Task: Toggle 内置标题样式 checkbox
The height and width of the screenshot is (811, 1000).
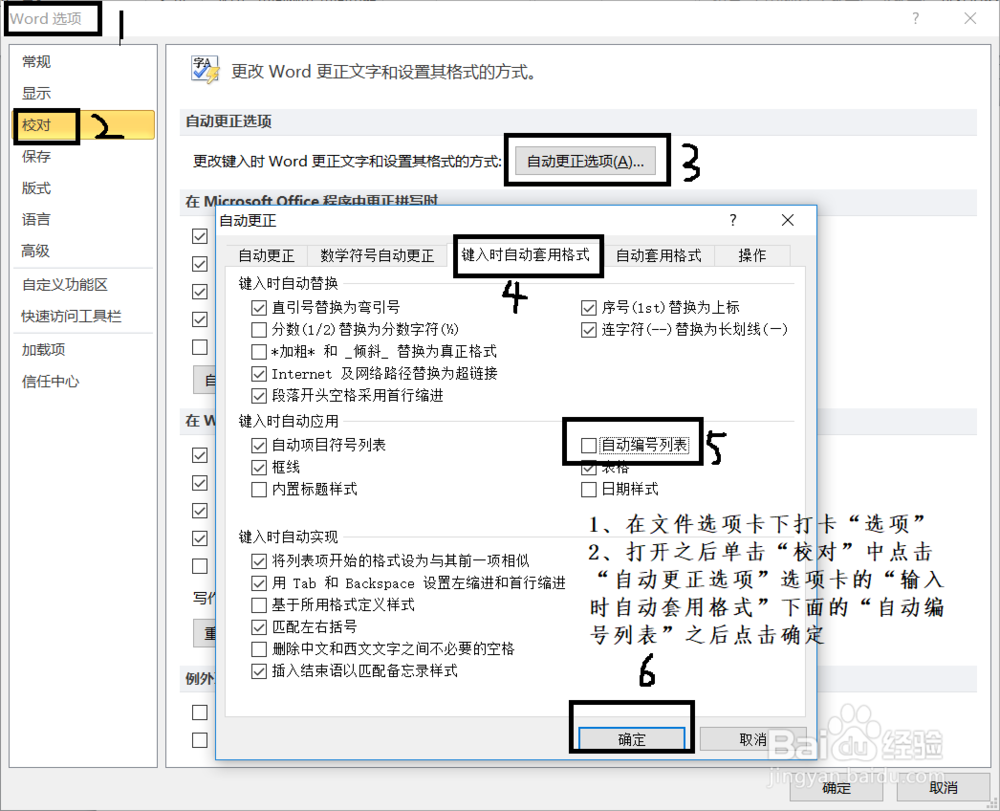Action: click(258, 490)
